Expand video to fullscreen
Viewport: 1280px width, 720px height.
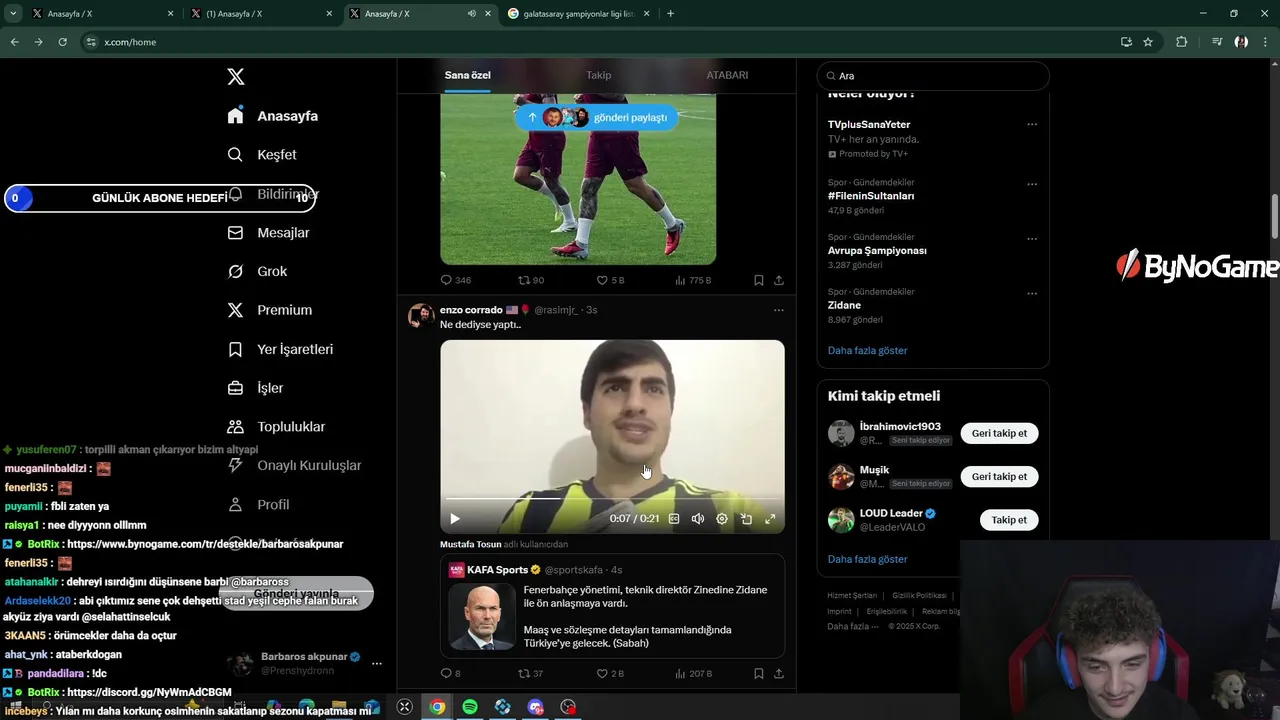coord(770,519)
